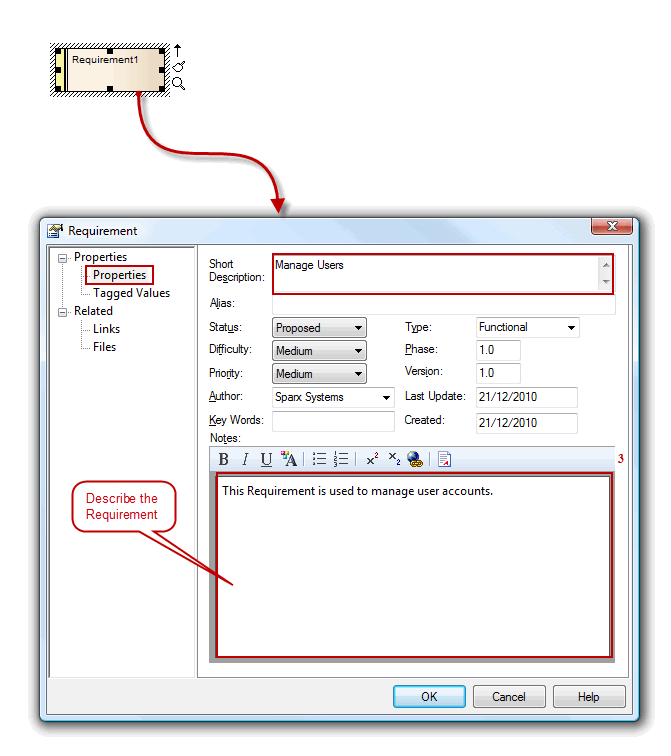
Task: Click in the Version field
Action: click(498, 373)
